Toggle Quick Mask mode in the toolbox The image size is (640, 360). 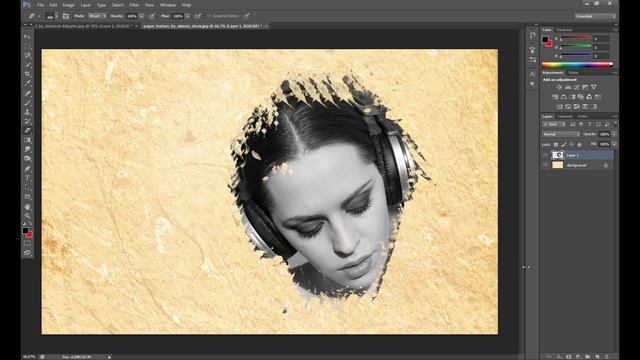28,243
